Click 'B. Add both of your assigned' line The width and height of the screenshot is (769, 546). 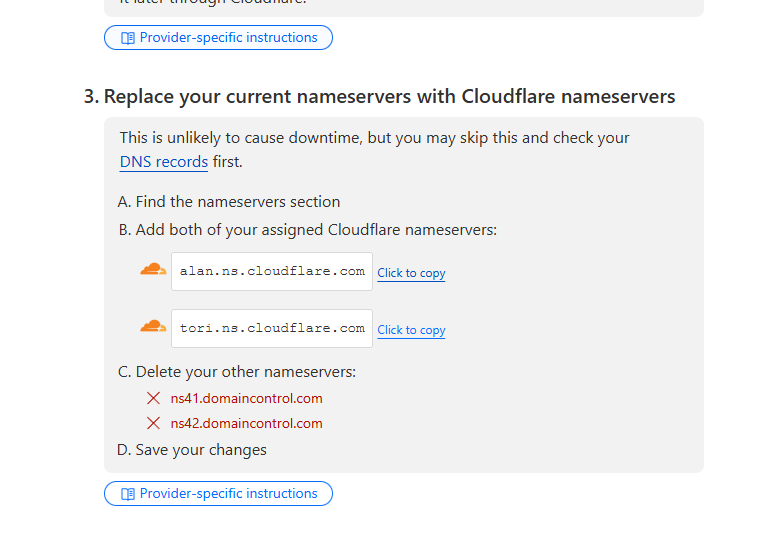pyautogui.click(x=308, y=230)
